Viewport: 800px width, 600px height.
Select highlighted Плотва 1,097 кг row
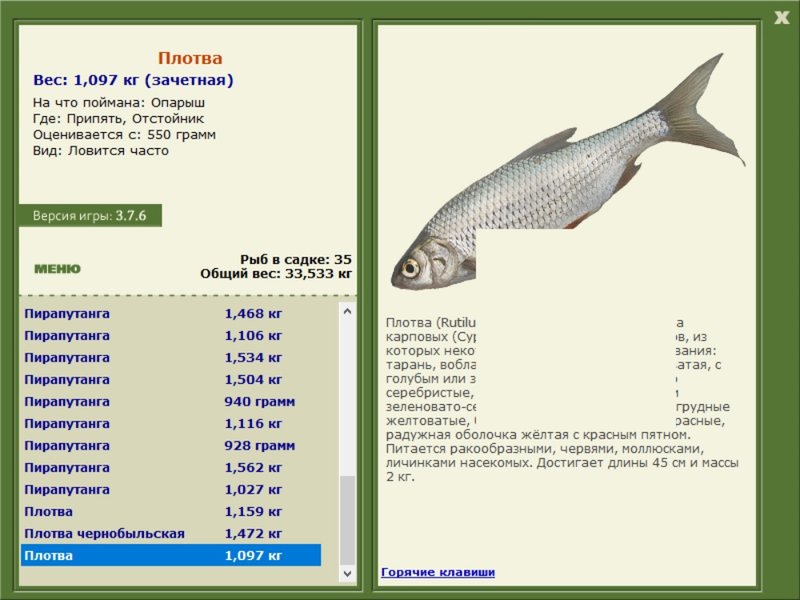pos(171,555)
